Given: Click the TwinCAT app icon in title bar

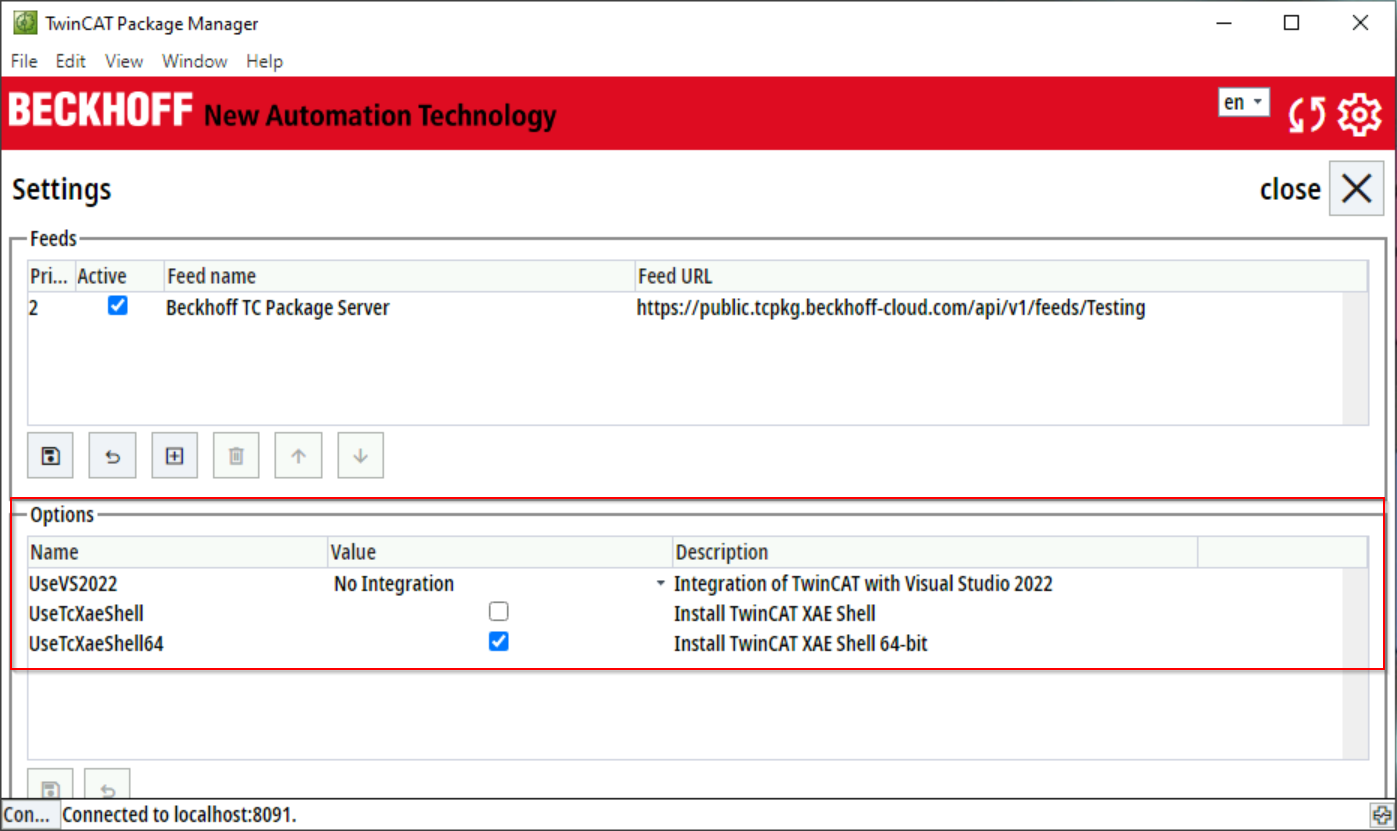Looking at the screenshot, I should [x=24, y=23].
